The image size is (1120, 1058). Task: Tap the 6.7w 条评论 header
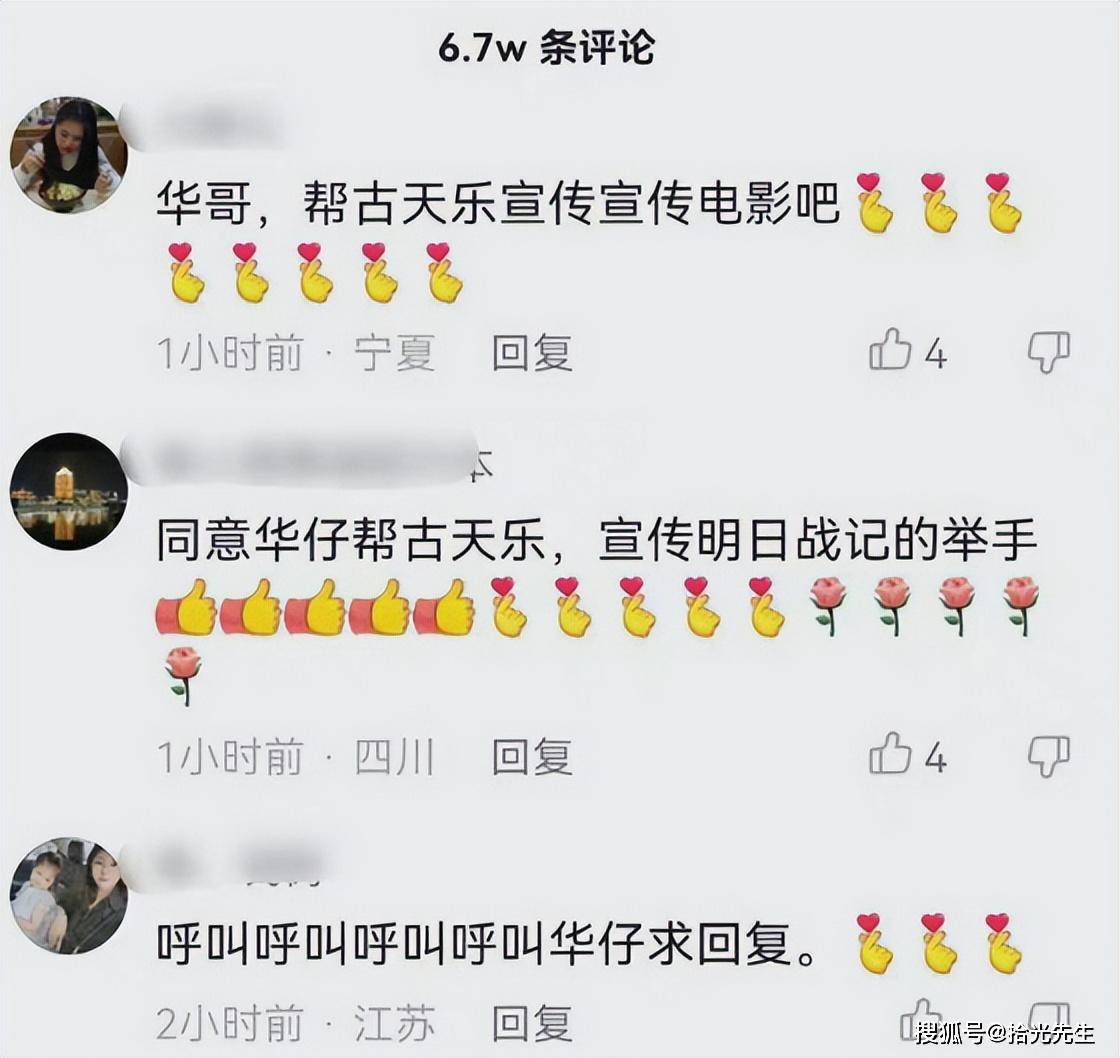point(546,48)
